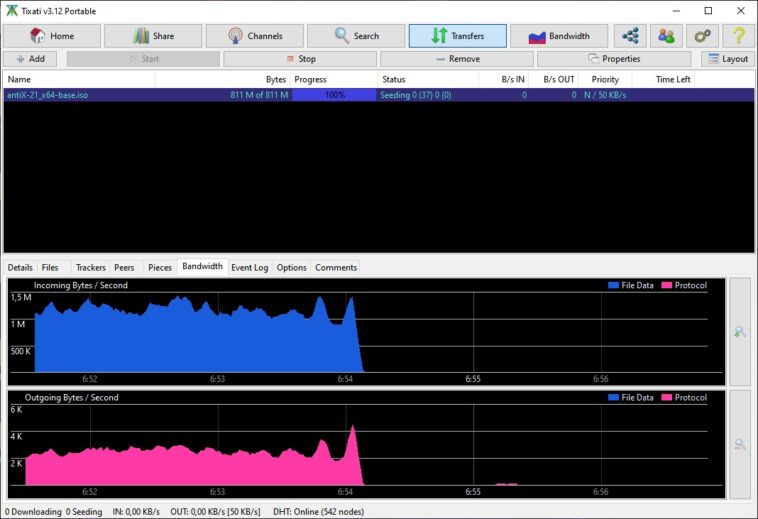The width and height of the screenshot is (758, 519).
Task: Sort transfers by Bytes column
Action: pyautogui.click(x=223, y=79)
